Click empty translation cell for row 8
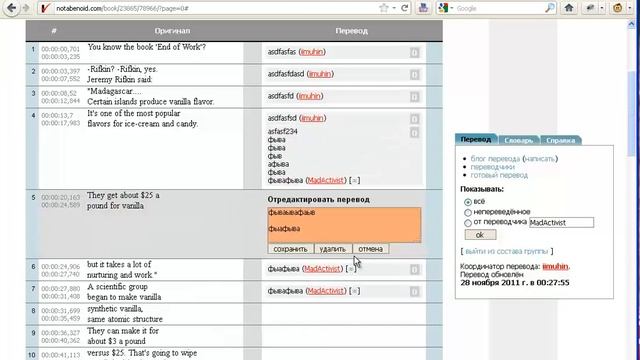Screen dimensions: 640x360 [x=344, y=314]
